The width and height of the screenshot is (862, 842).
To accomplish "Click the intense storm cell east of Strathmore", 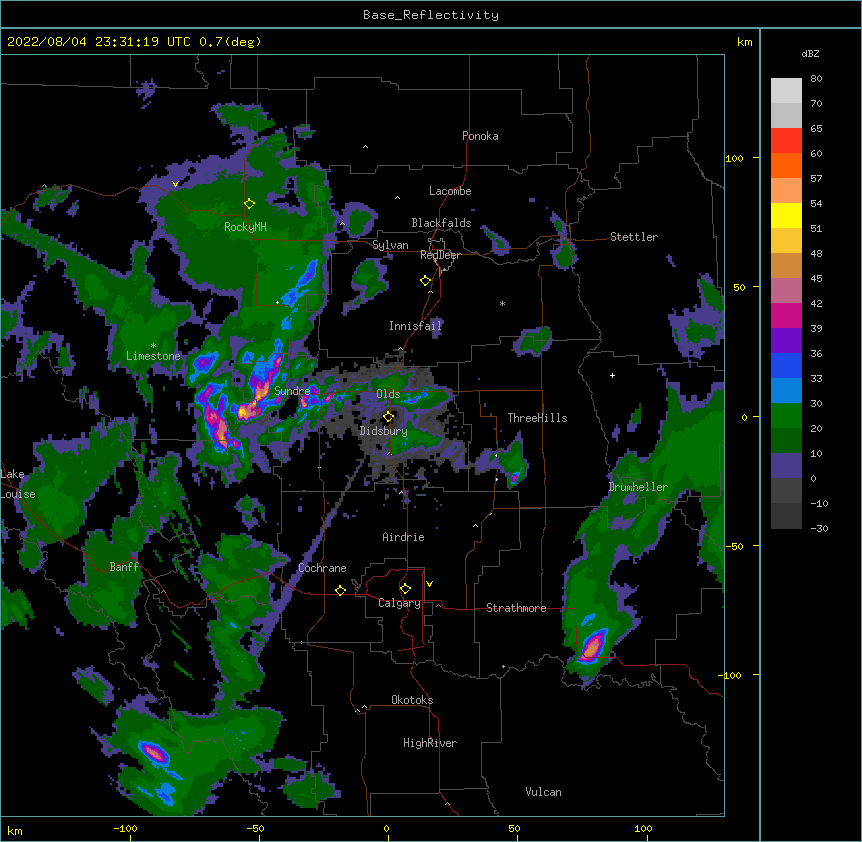I will [x=593, y=646].
